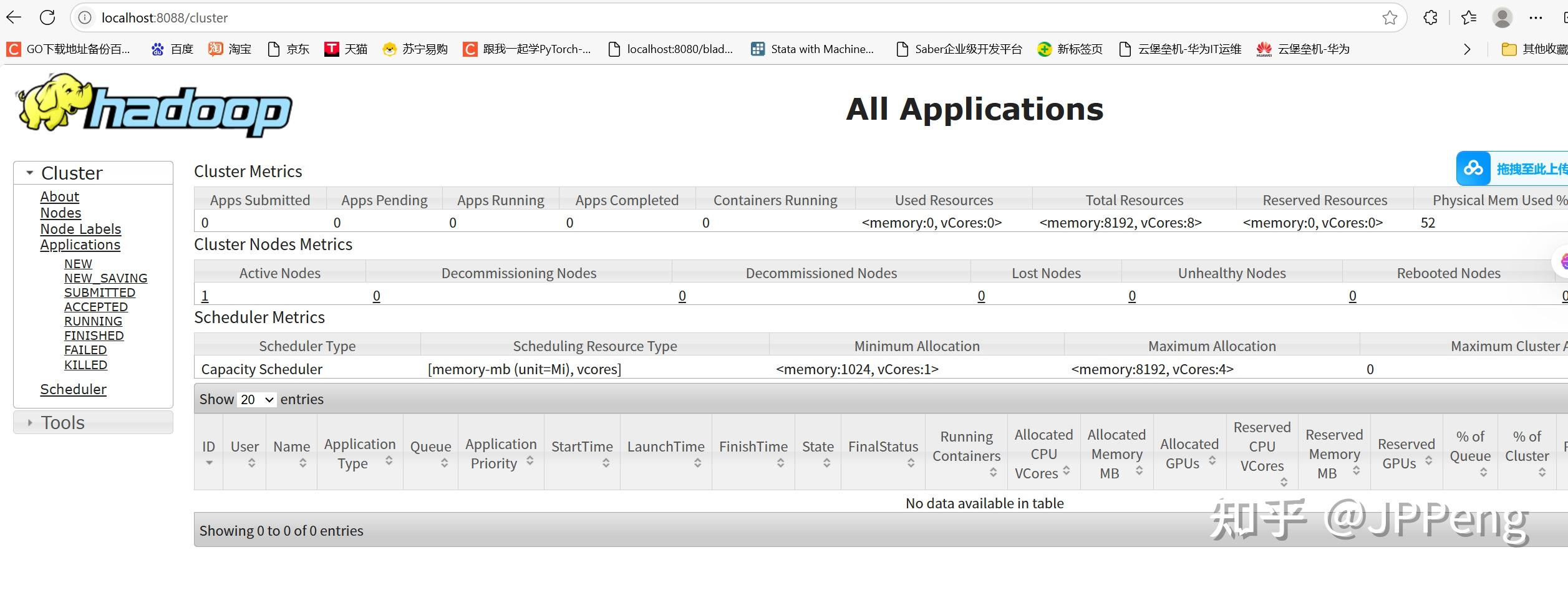Open the browser settings menu

[1536, 17]
